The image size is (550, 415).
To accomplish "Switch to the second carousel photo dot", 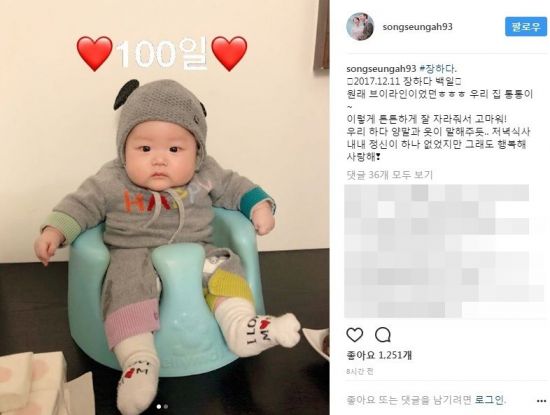I will pos(166,407).
